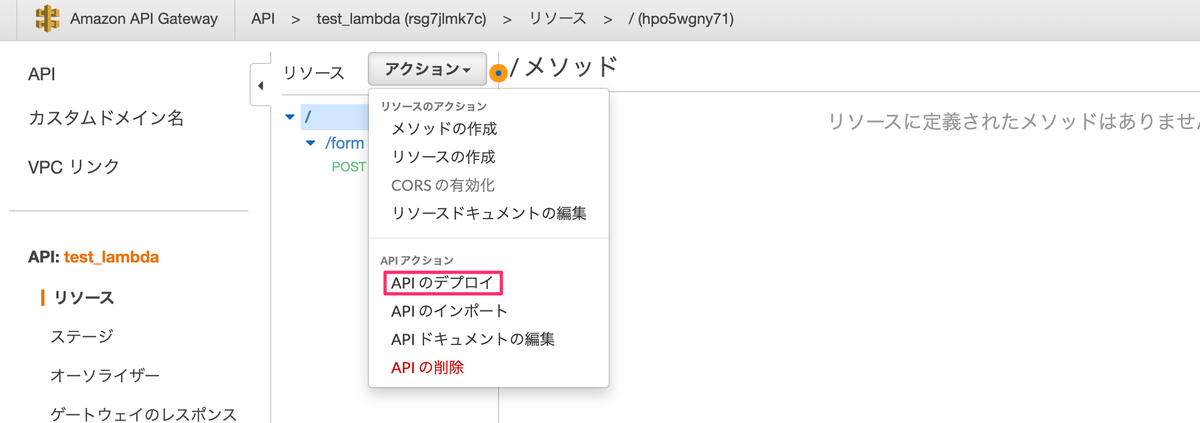Select the POST method under /form
The width and height of the screenshot is (1200, 423).
(x=348, y=167)
